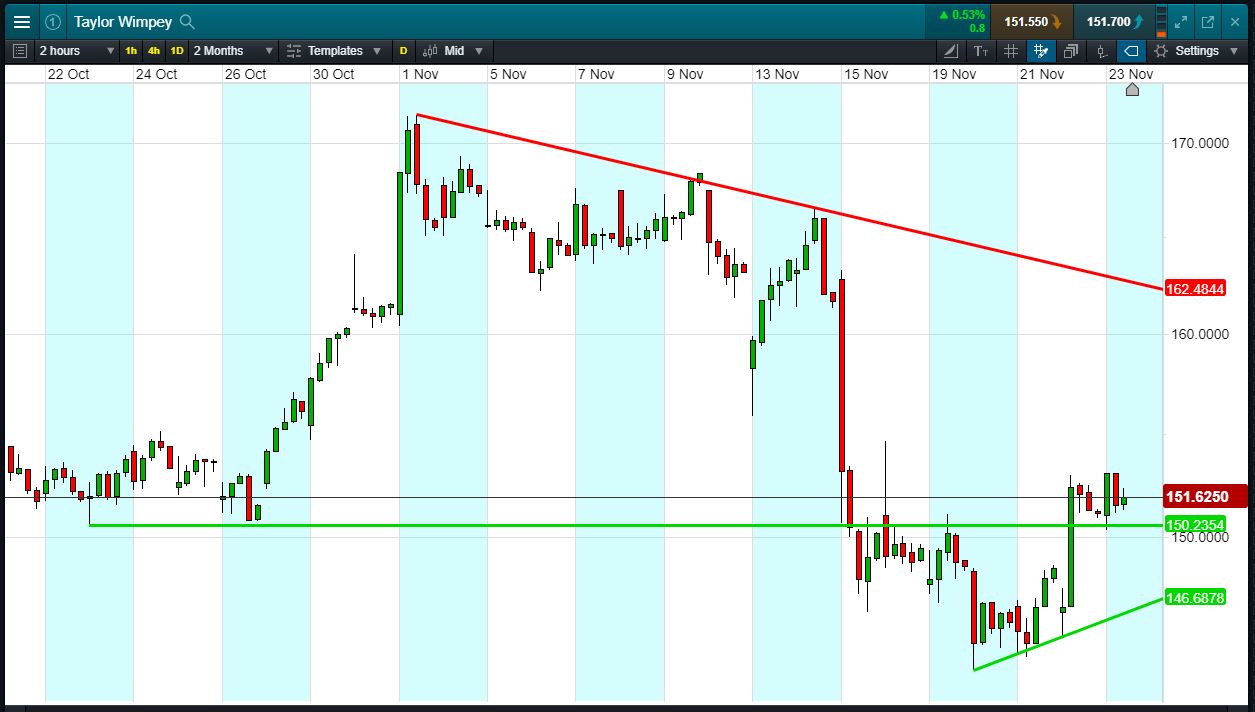This screenshot has height=712, width=1255.
Task: Click the 151.6250 current price label
Action: [1204, 497]
